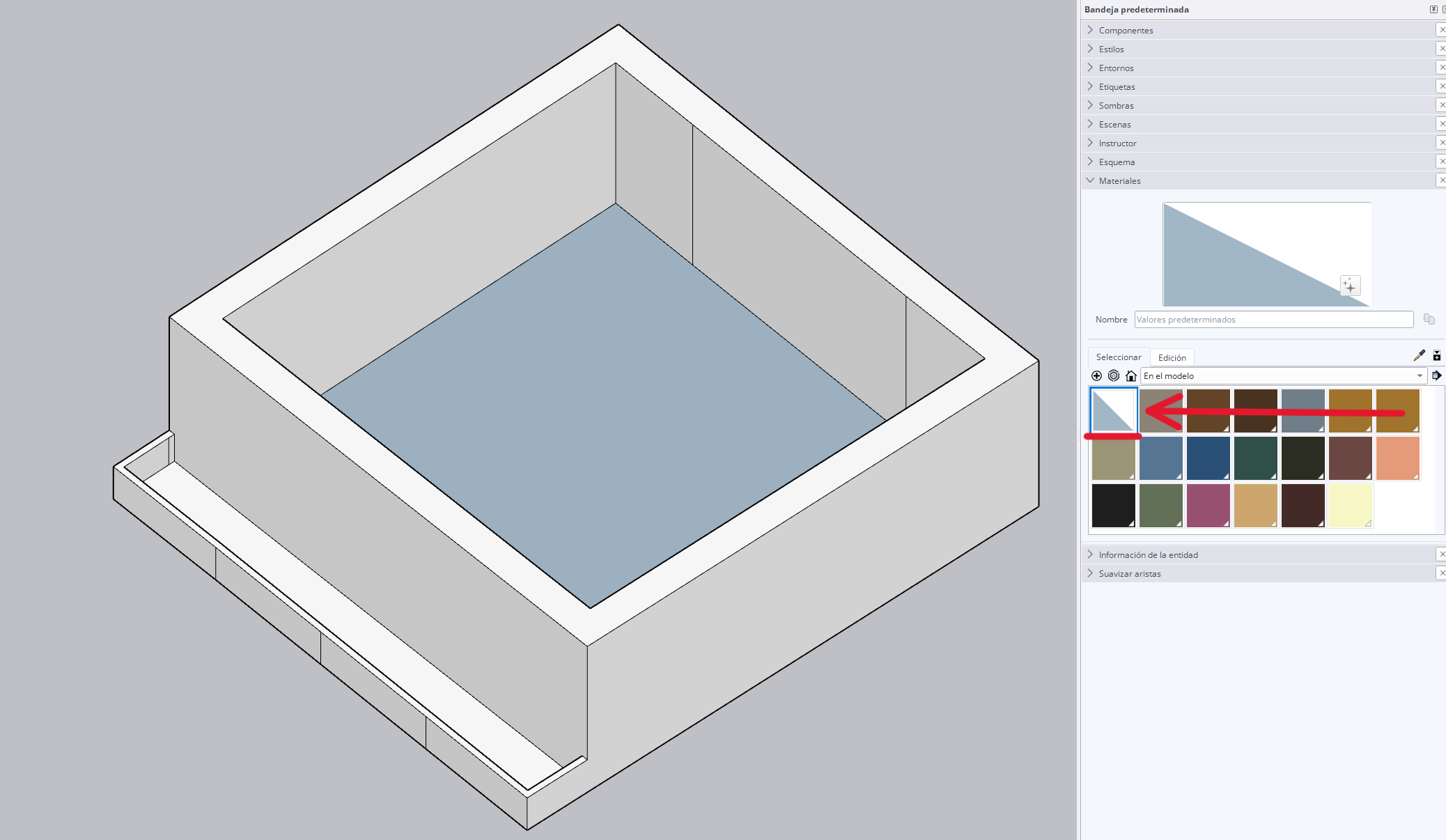This screenshot has width=1446, height=840.
Task: Close the Estilos panel
Action: [x=1442, y=49]
